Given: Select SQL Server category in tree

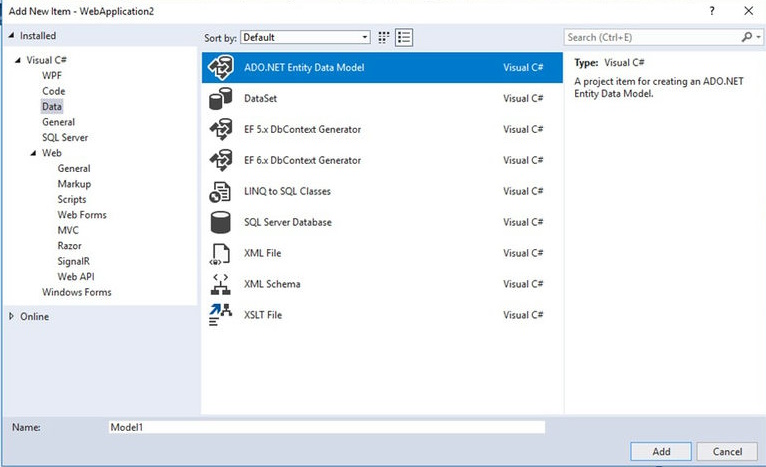Looking at the screenshot, I should pyautogui.click(x=65, y=138).
